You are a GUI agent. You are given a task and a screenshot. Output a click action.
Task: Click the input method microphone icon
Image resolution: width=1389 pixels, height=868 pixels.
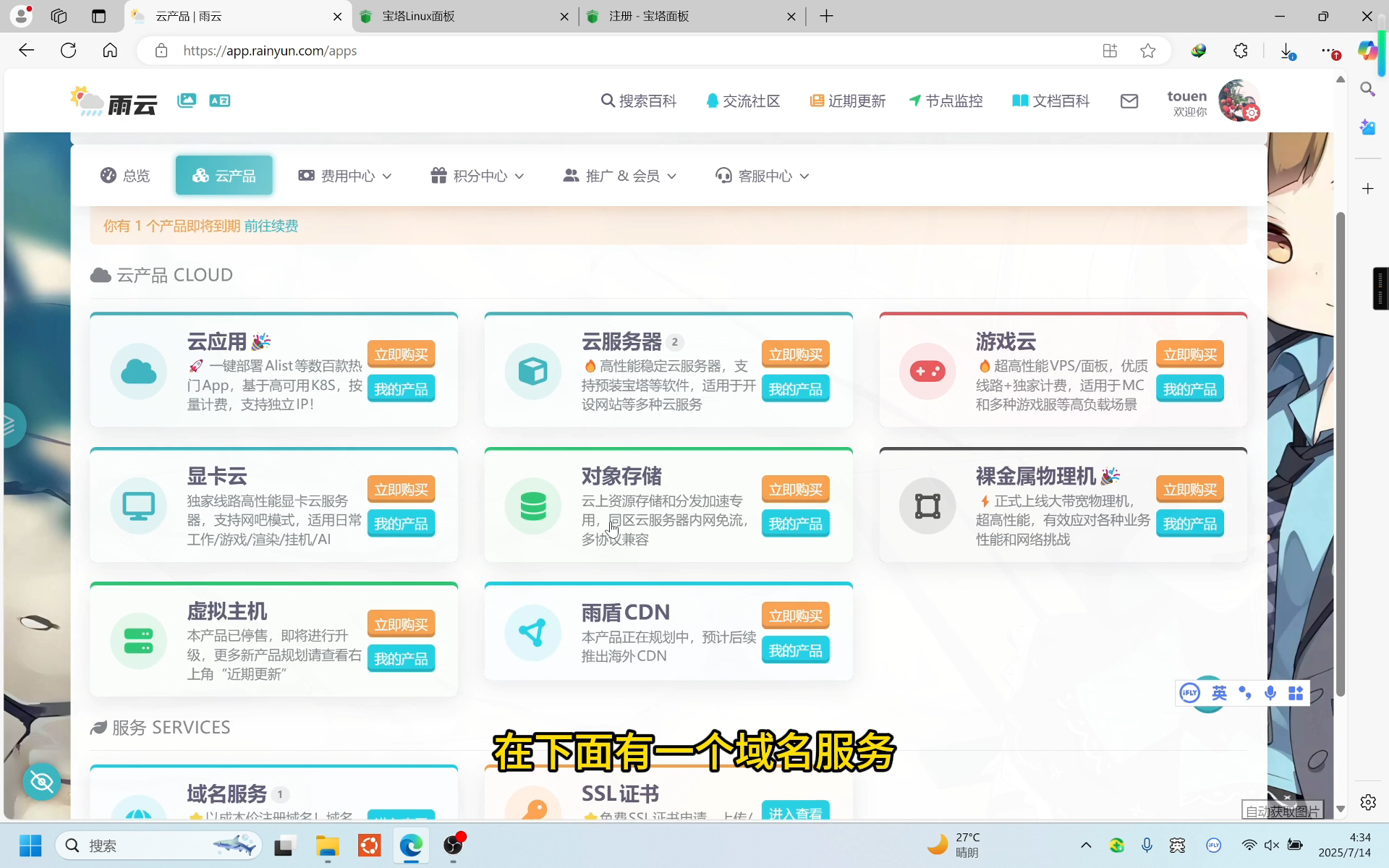[1270, 693]
